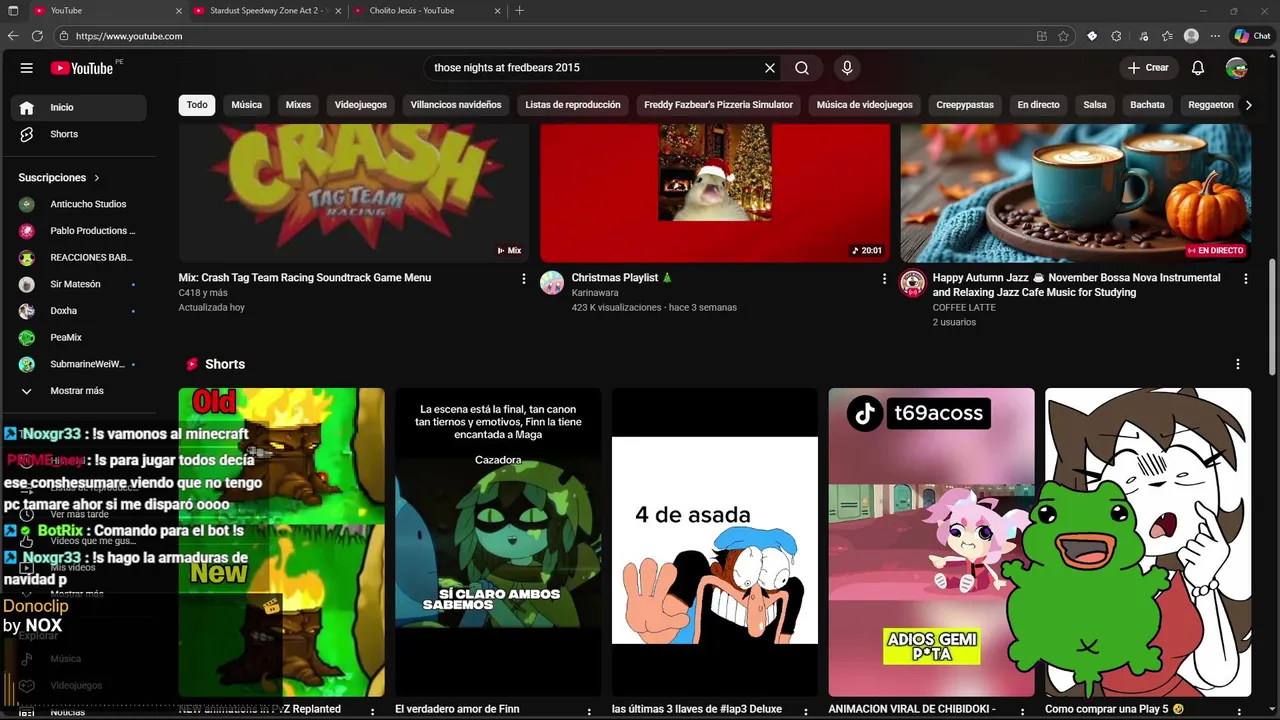
Task: Reload the page
Action: point(37,36)
